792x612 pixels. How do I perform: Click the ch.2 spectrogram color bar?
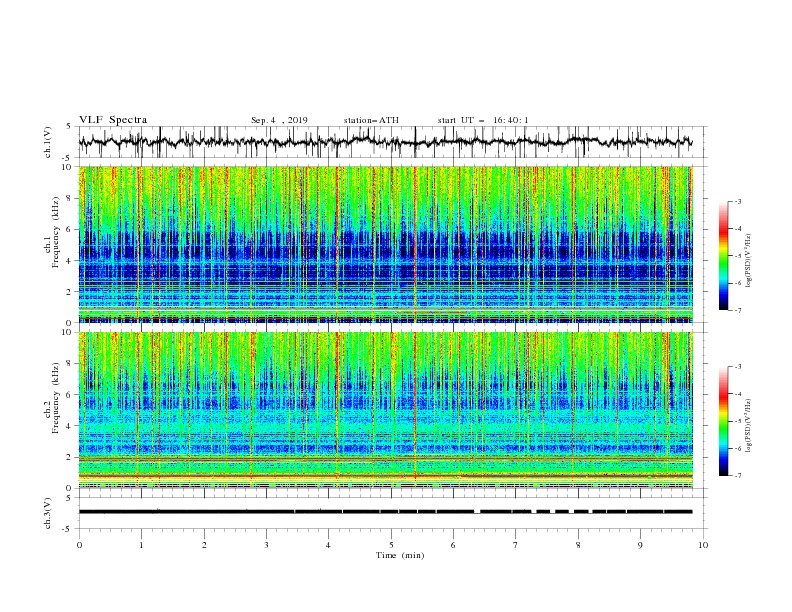(x=723, y=421)
